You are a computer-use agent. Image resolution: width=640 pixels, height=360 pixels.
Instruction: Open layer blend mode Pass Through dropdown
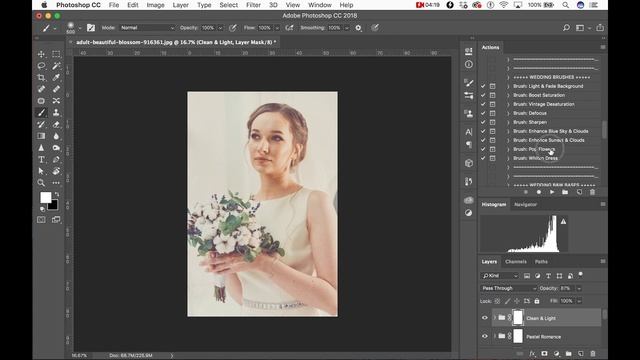click(x=508, y=288)
